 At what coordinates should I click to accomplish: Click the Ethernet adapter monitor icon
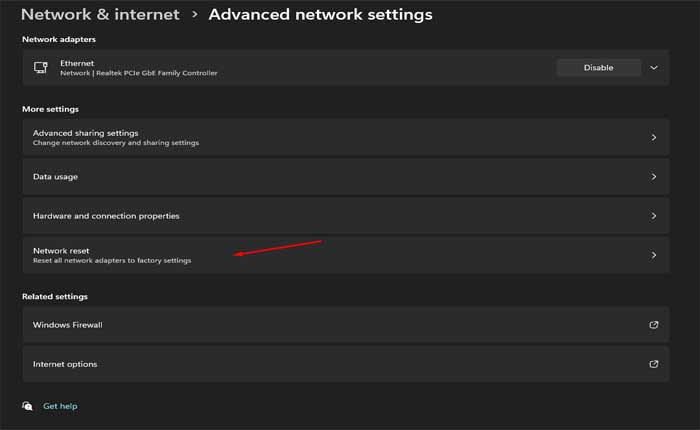click(41, 67)
